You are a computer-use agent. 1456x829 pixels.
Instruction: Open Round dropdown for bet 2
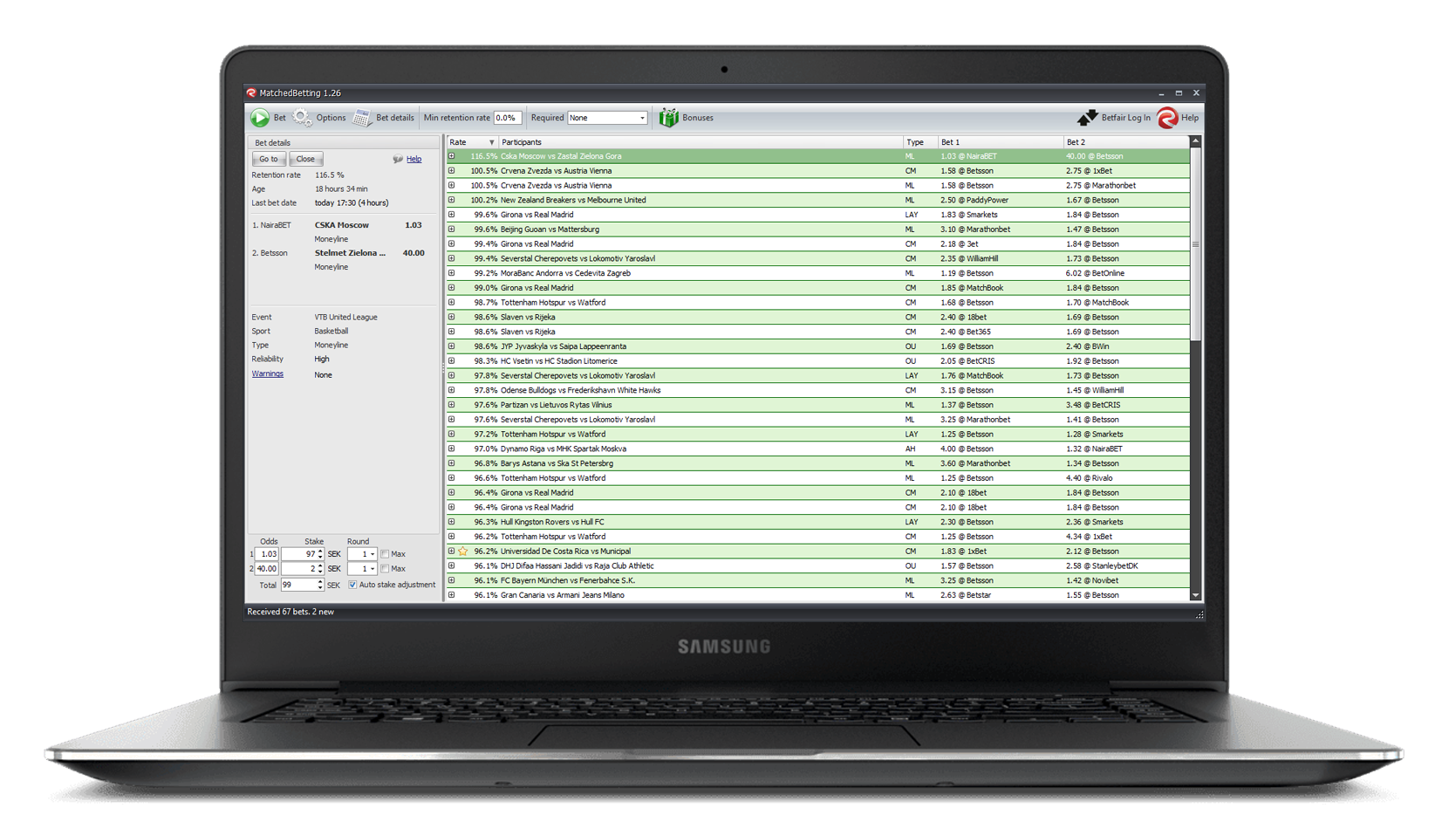pyautogui.click(x=373, y=569)
